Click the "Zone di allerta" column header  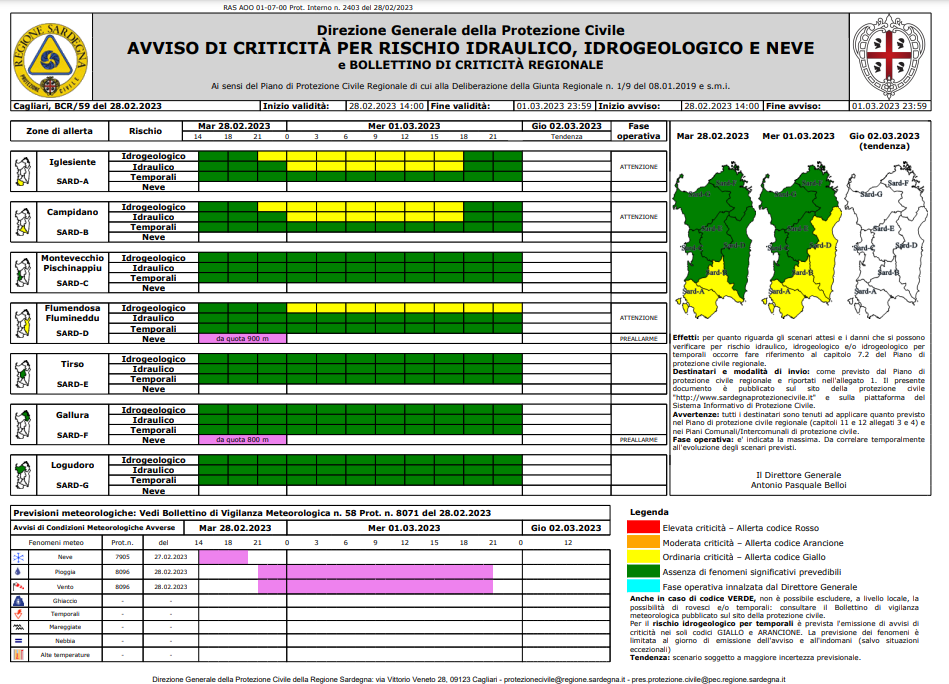[59, 131]
